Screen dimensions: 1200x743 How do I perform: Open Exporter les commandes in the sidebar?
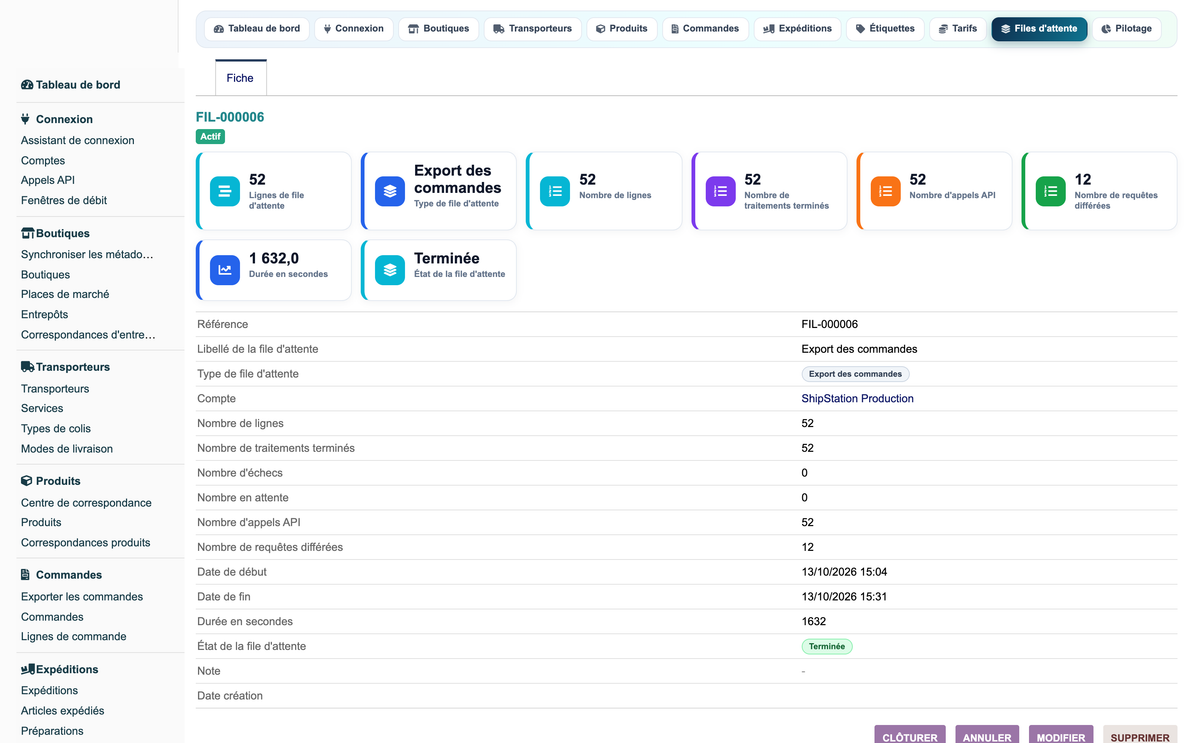coord(82,597)
